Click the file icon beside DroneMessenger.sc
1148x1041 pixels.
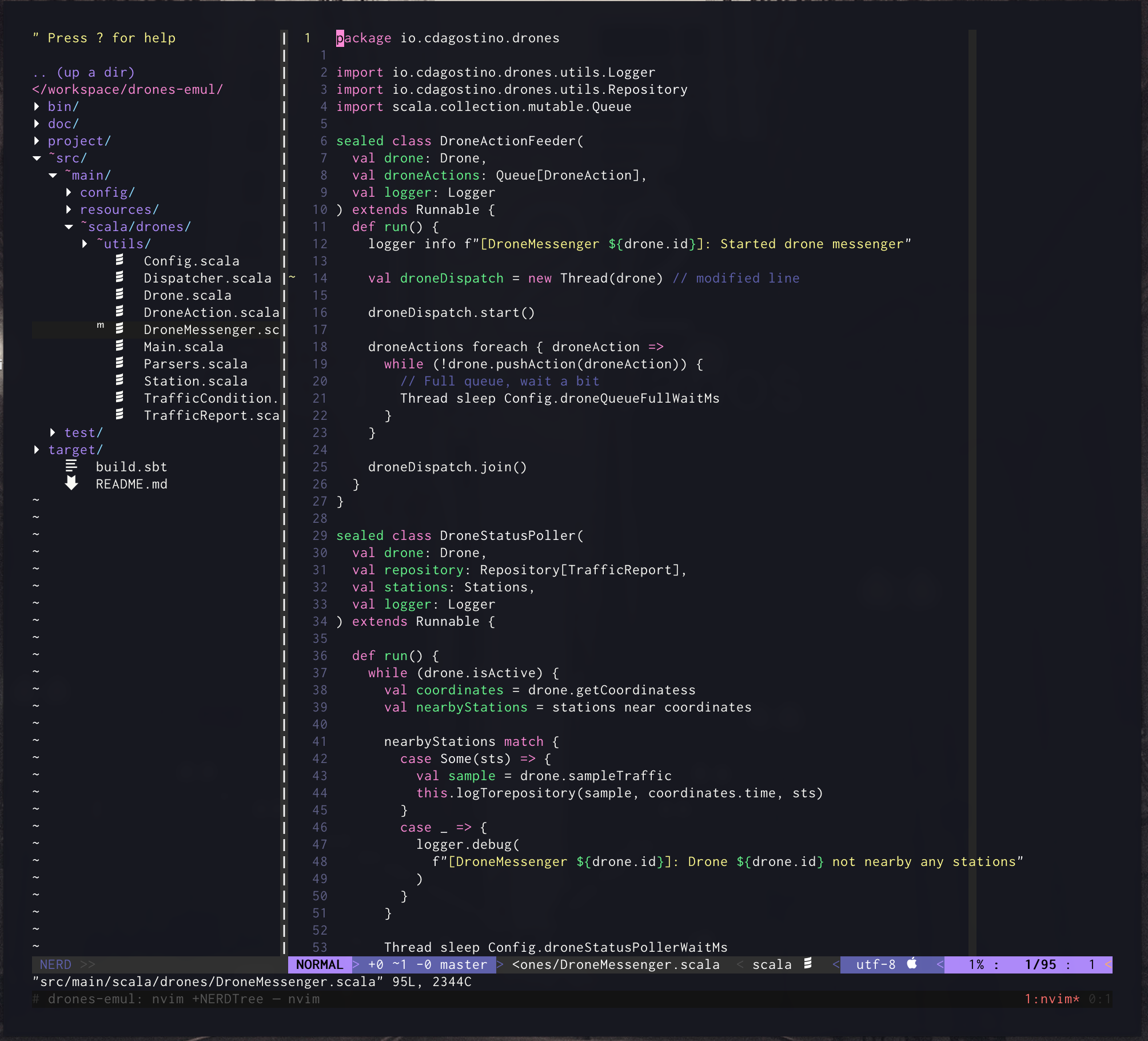pos(119,329)
